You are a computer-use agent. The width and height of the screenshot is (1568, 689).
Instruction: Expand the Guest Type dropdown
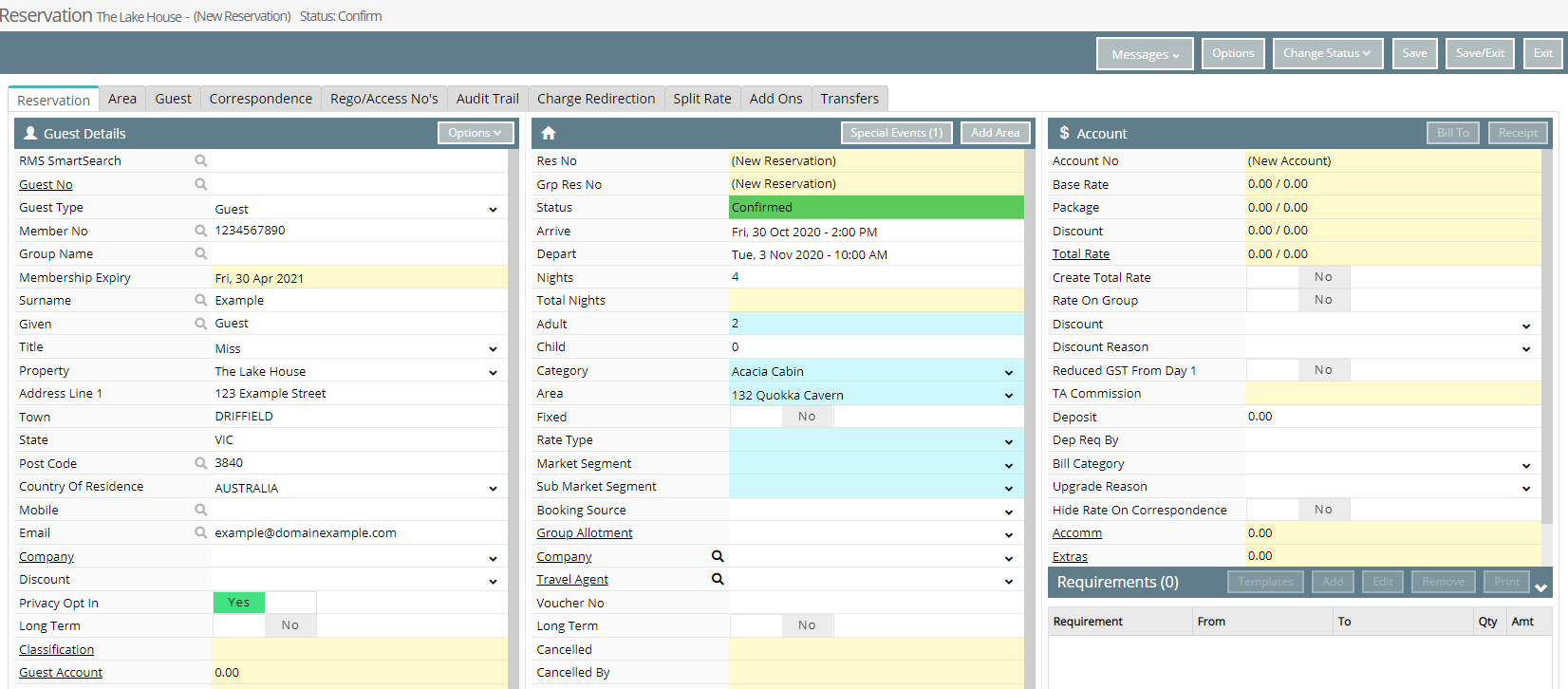pyautogui.click(x=359, y=209)
